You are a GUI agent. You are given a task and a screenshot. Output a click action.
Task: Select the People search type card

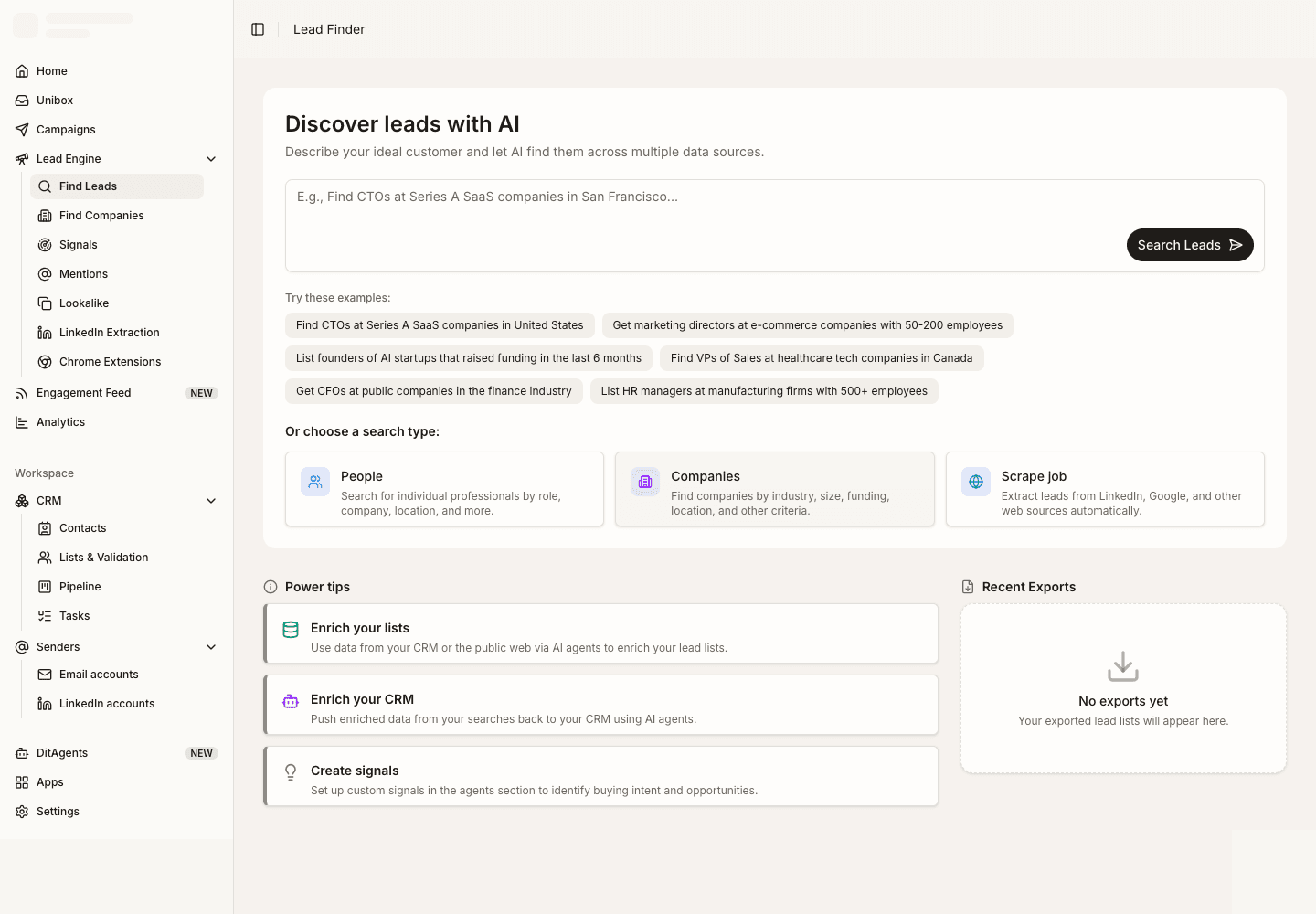[x=444, y=489]
